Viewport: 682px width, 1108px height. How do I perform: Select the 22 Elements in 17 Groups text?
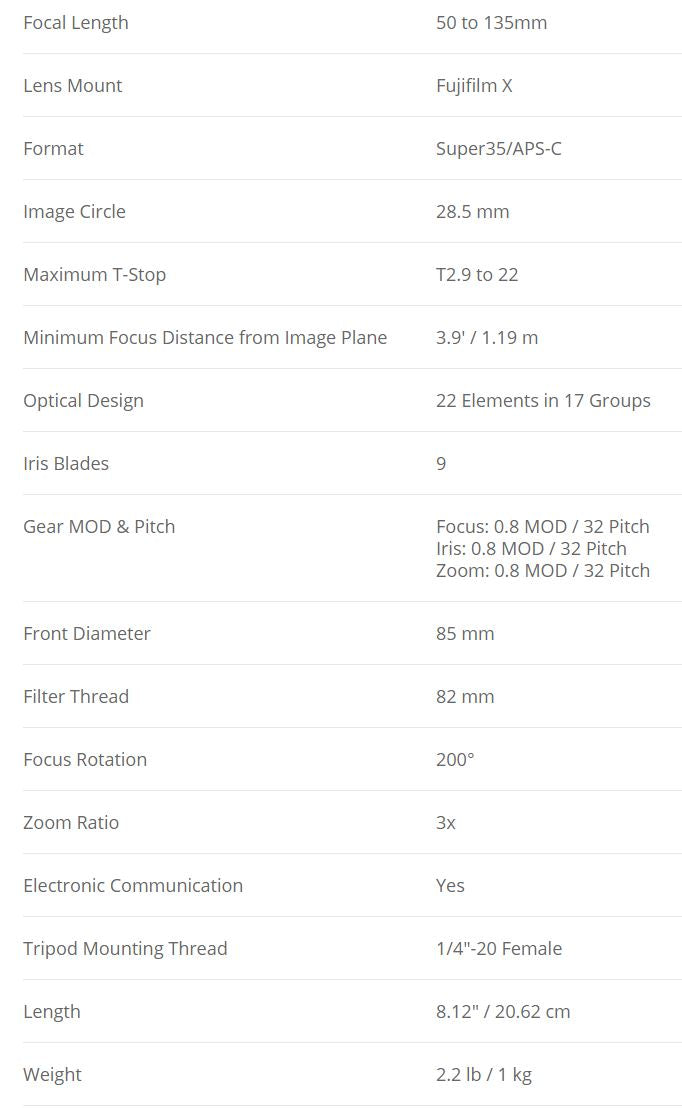point(543,401)
